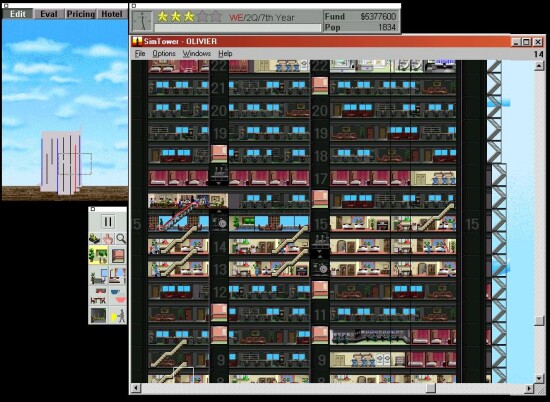Screen dimensions: 550x402
Task: Click the horizontal scrollbar left arrow
Action: point(136,388)
